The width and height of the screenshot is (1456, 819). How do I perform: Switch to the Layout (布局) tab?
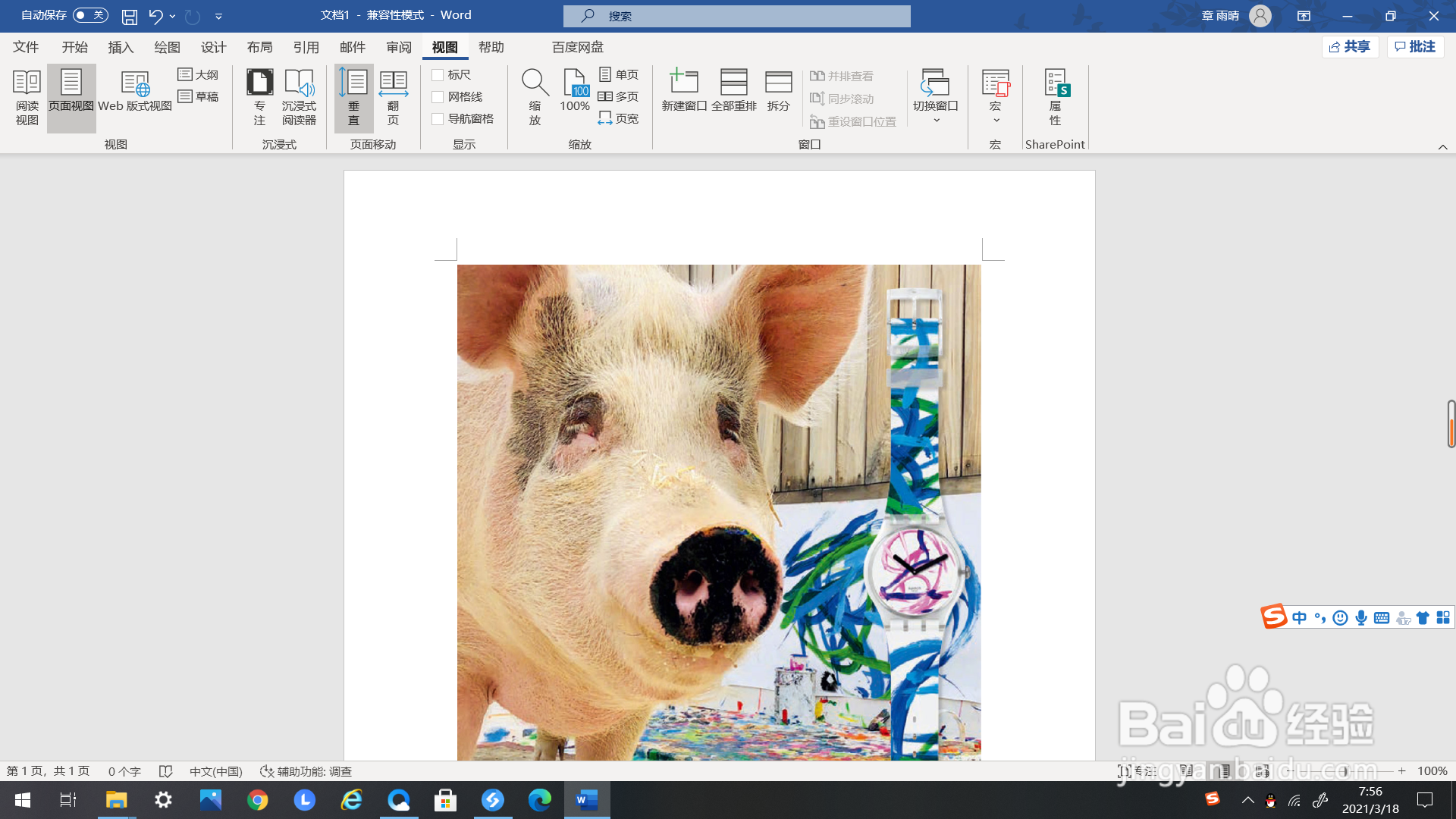coord(259,47)
